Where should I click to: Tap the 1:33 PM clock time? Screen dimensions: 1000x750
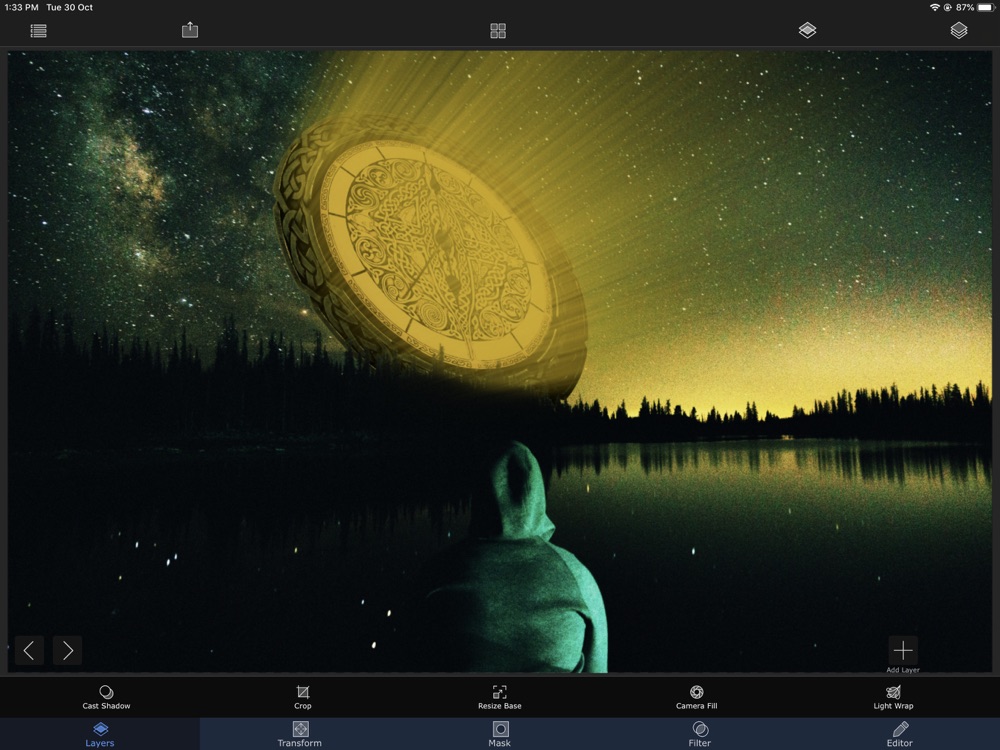pos(21,8)
